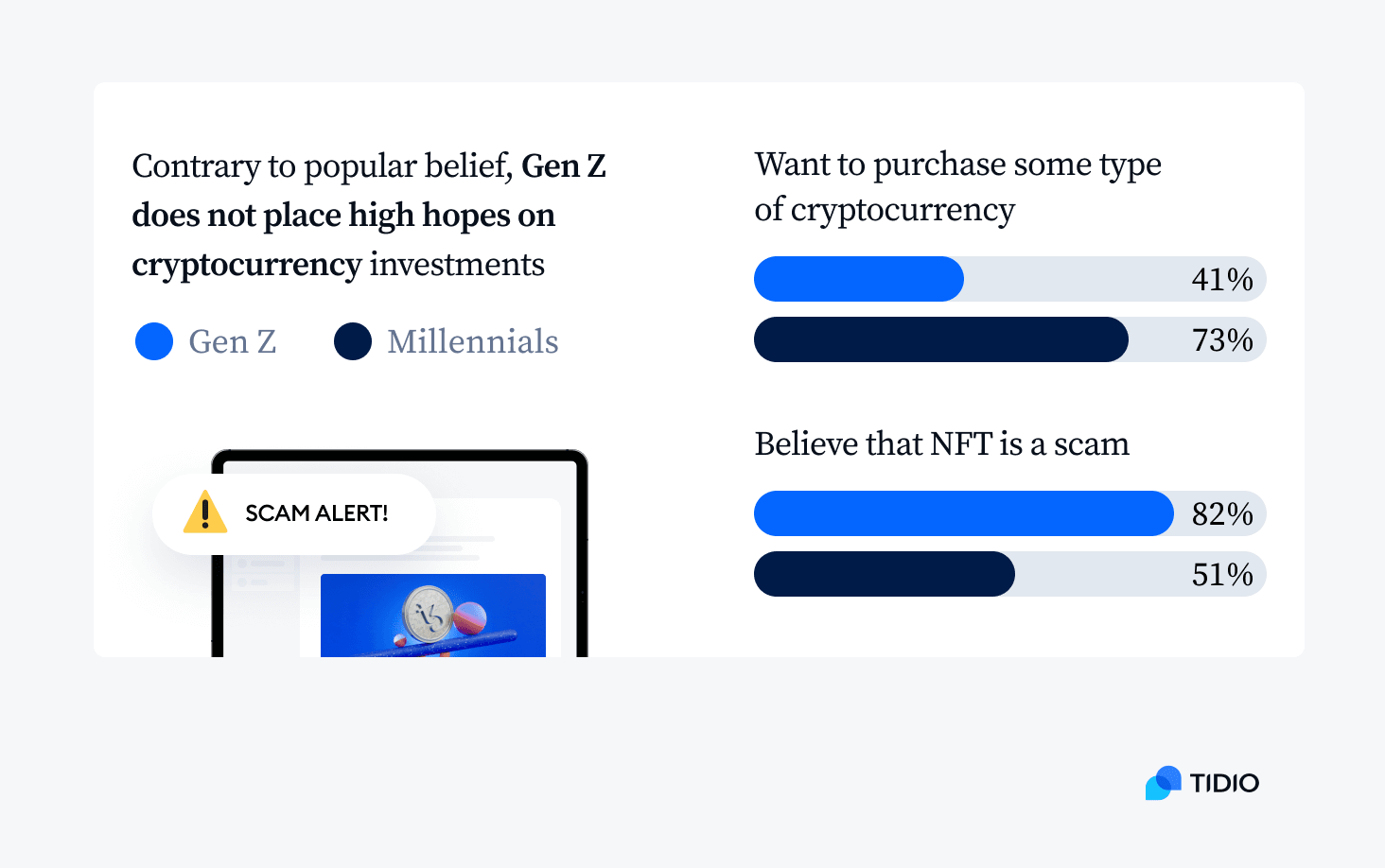Click the 82% percentage label
Screen dimensions: 1385x868
(1221, 513)
